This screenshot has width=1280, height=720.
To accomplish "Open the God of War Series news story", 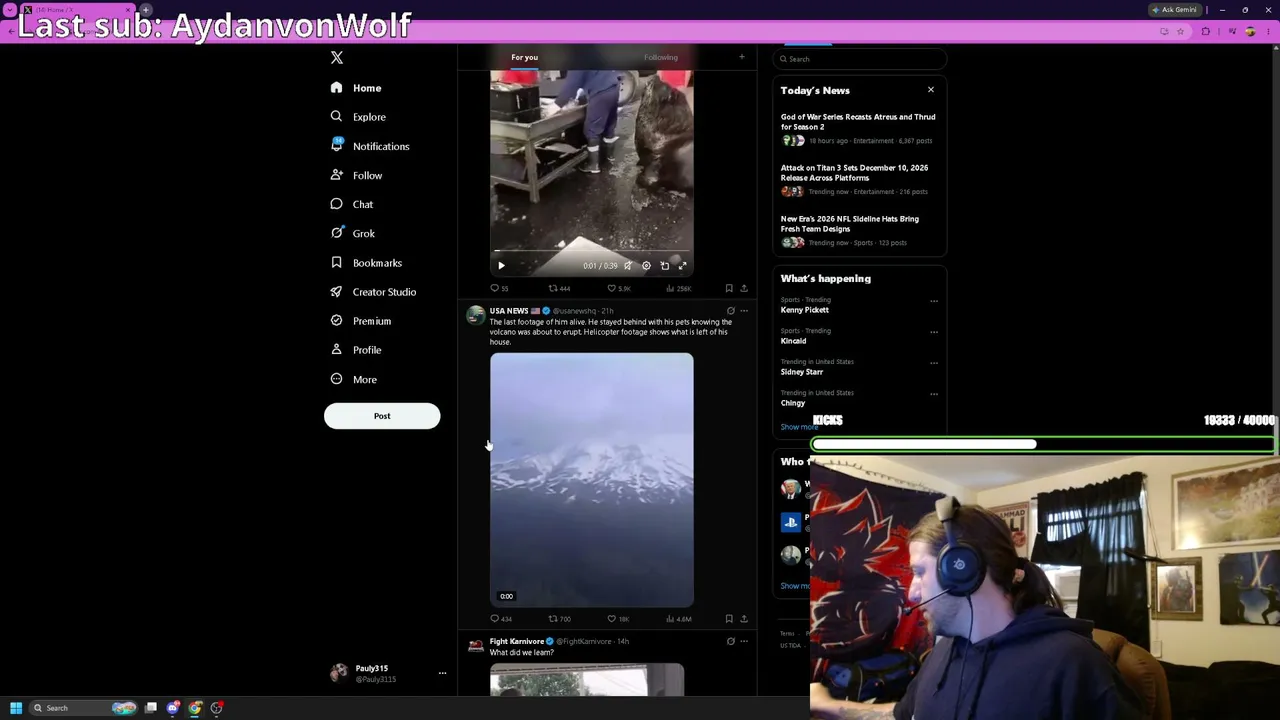I will (858, 129).
